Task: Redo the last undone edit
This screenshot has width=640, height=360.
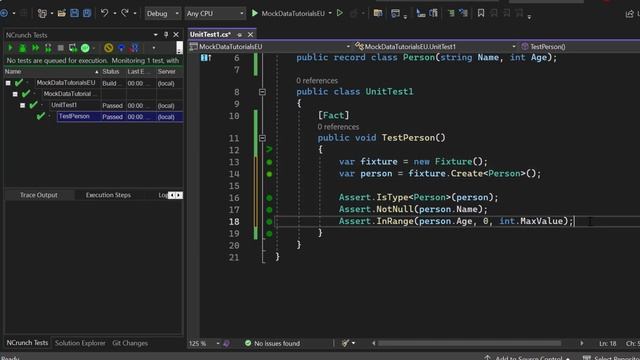Action: [x=124, y=13]
